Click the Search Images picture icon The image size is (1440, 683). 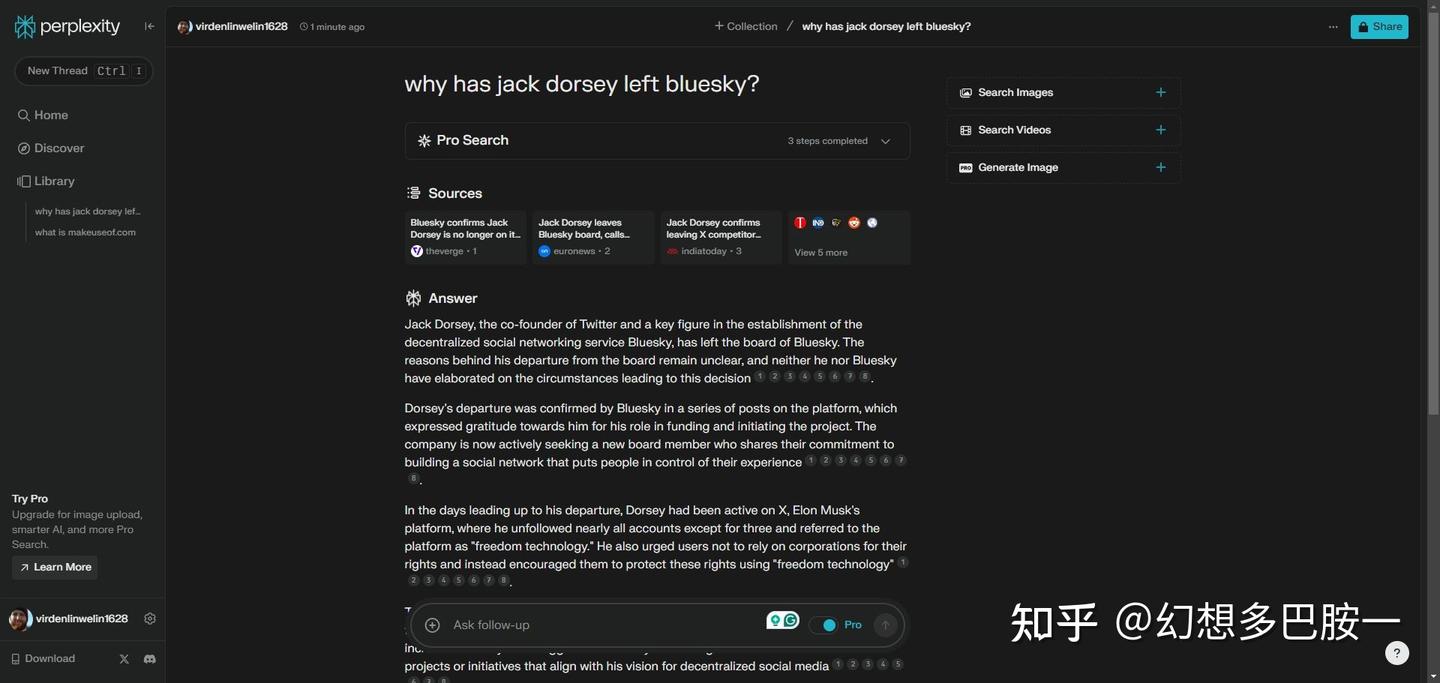(966, 93)
